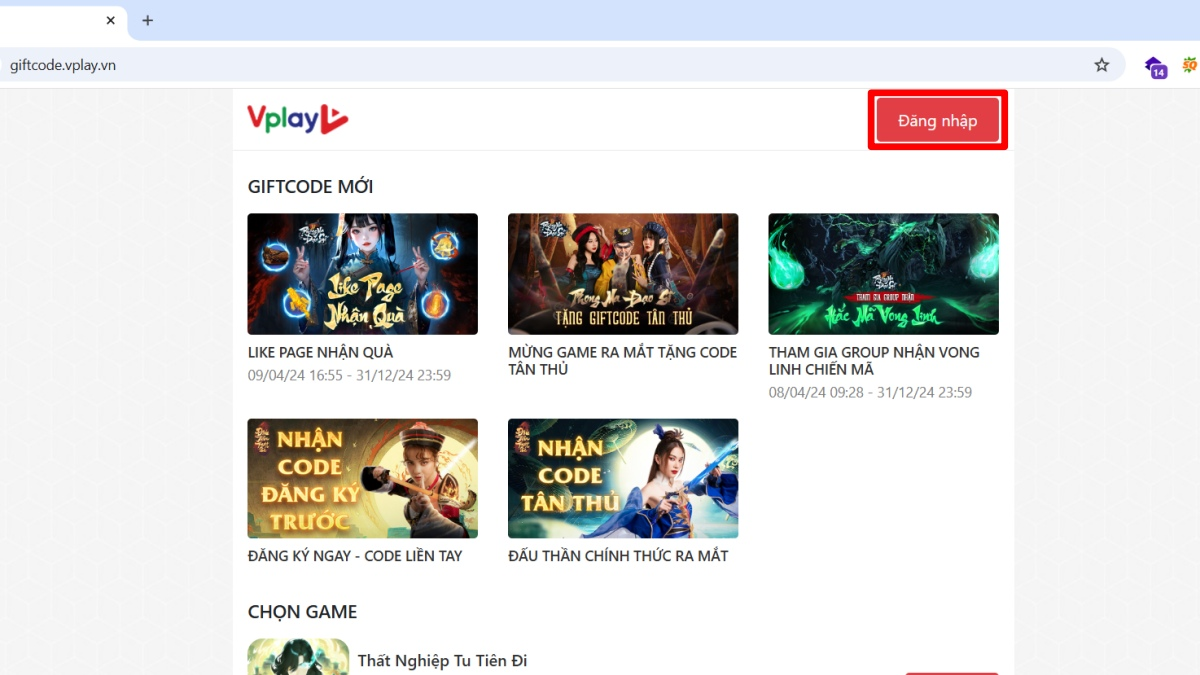This screenshot has width=1200, height=675.
Task: Open a new tab with the plus button
Action: tap(147, 20)
